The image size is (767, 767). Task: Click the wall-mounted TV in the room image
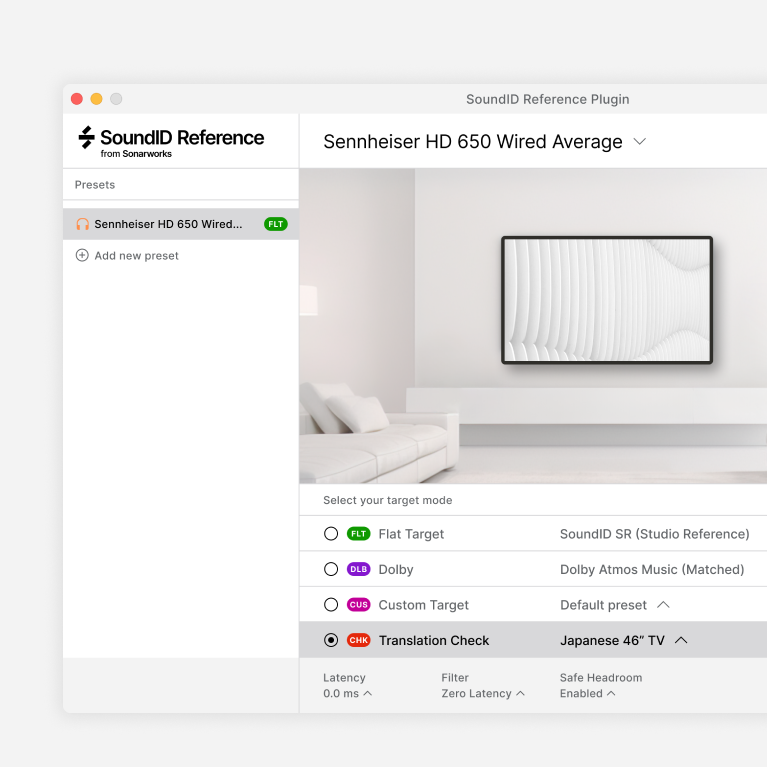(x=607, y=300)
